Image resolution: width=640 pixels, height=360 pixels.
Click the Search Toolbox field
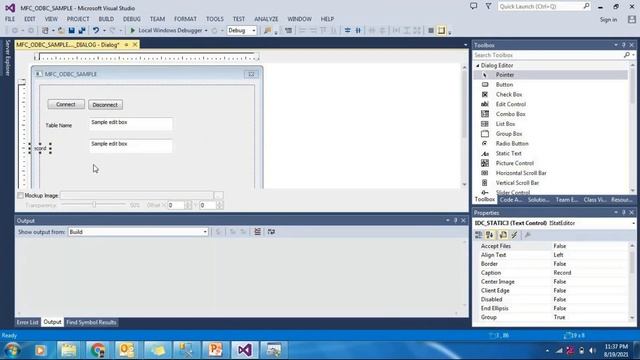pos(554,55)
